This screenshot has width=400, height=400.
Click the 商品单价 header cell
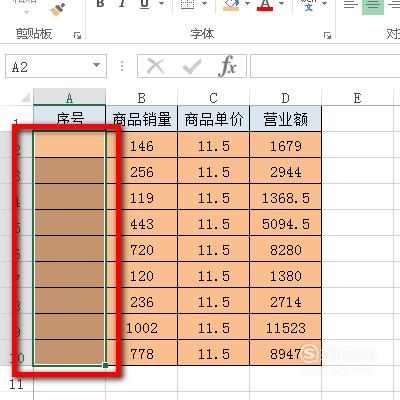(214, 118)
